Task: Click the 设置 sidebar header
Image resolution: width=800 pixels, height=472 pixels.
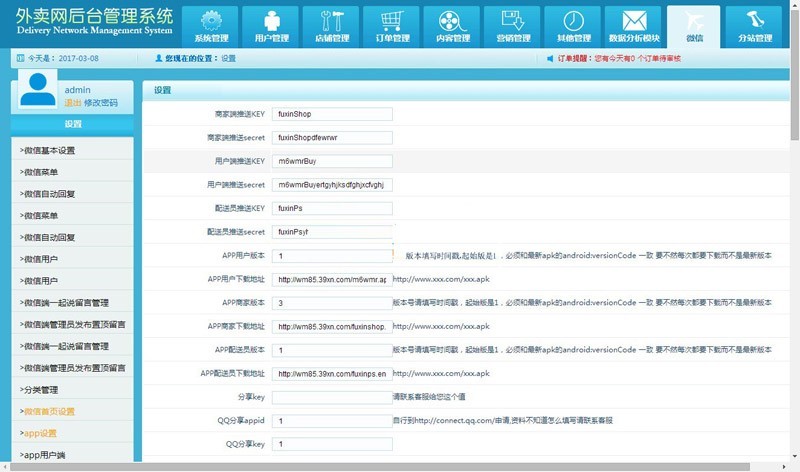Action: coord(72,124)
